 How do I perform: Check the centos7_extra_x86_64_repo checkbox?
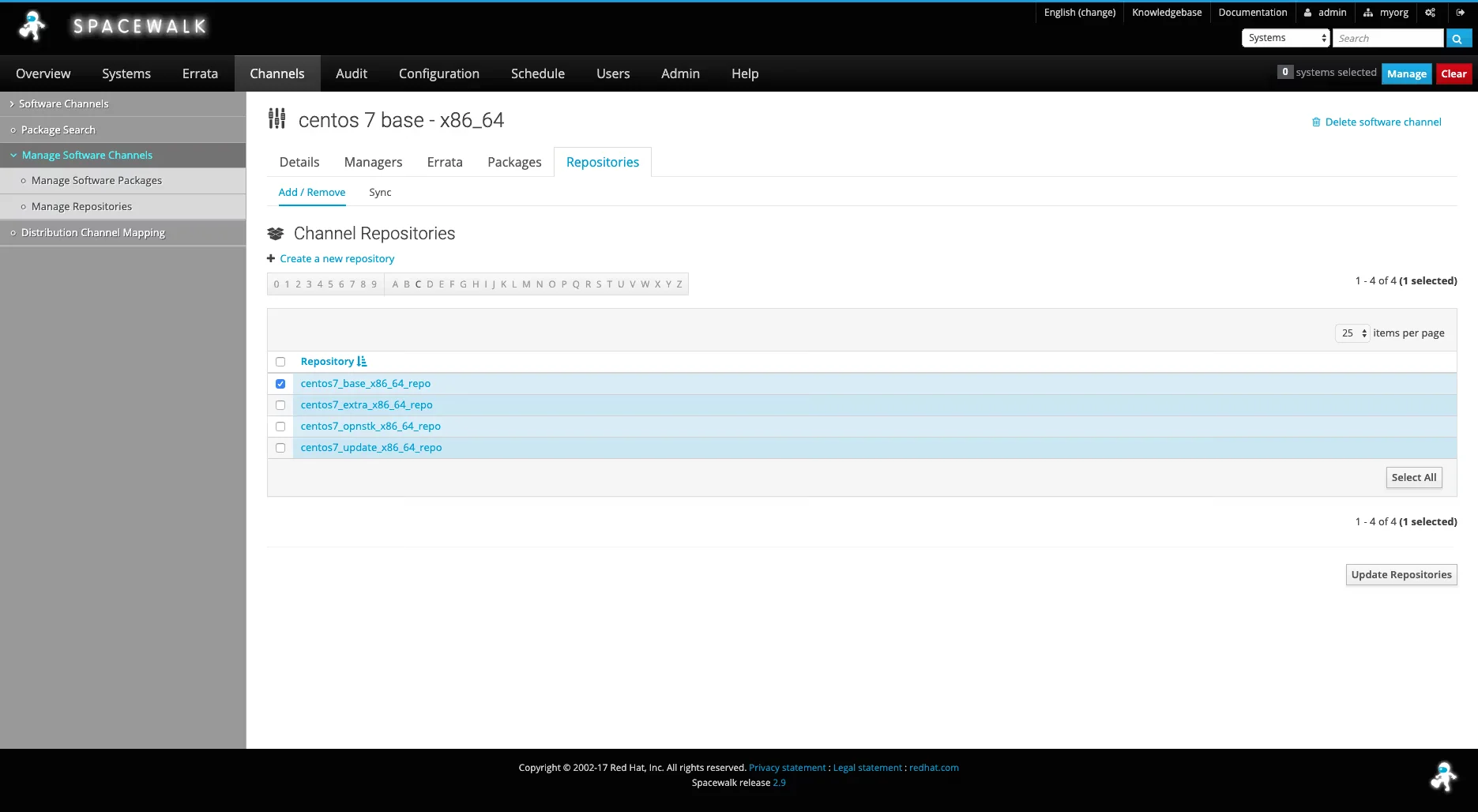point(280,404)
